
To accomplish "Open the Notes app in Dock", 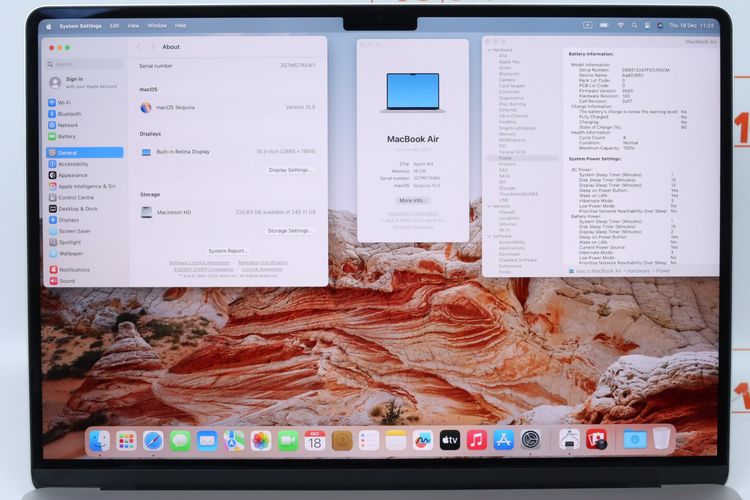I will [396, 440].
